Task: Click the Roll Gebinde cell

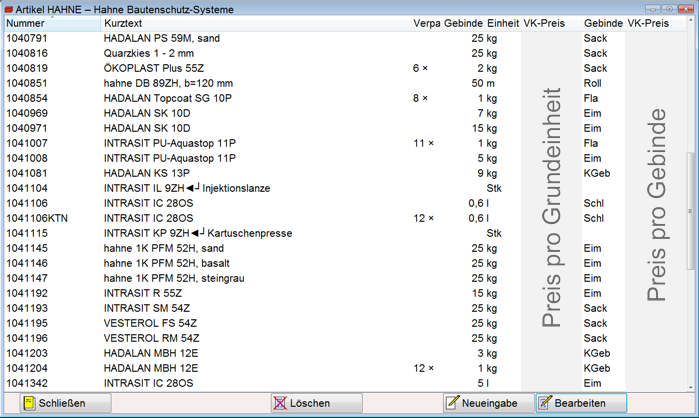Action: (592, 83)
